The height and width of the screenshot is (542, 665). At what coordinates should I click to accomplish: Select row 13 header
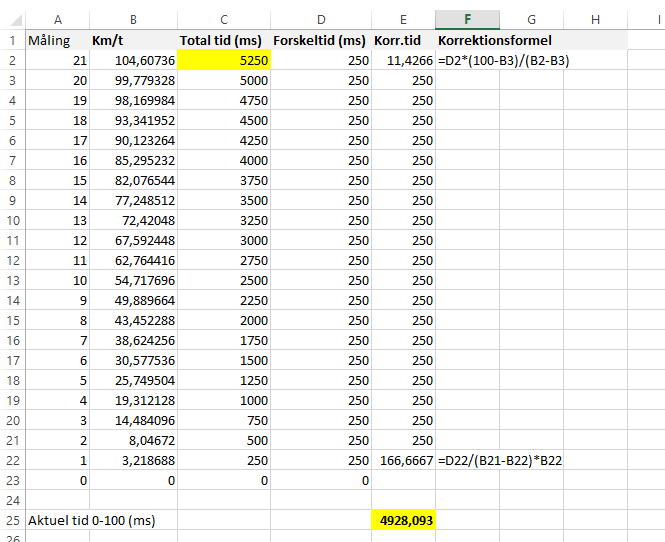[x=13, y=280]
